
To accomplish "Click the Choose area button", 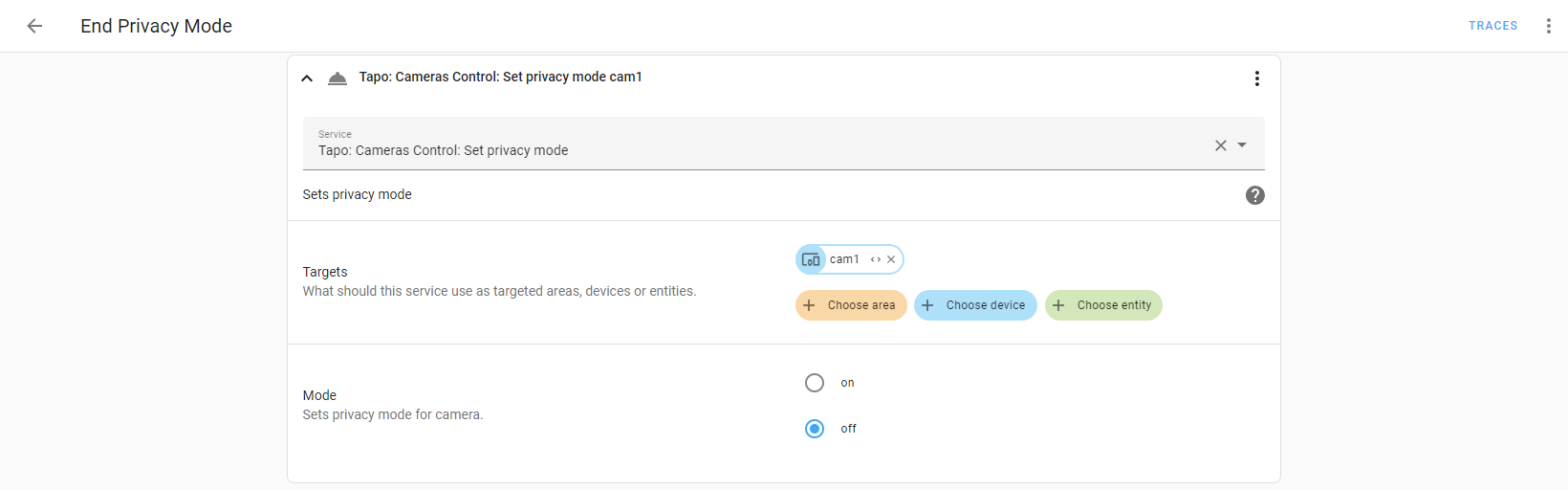I will click(851, 305).
